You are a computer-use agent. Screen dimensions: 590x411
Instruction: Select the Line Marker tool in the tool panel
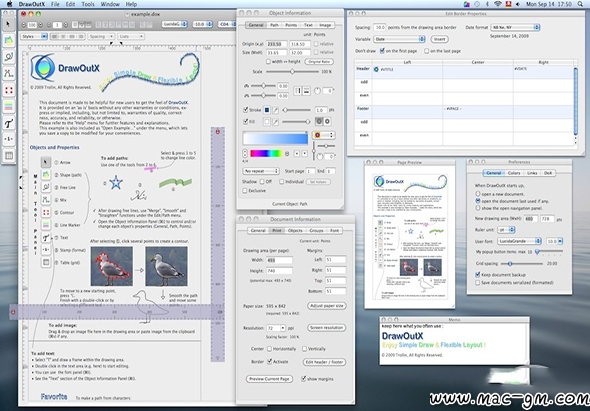click(9, 107)
